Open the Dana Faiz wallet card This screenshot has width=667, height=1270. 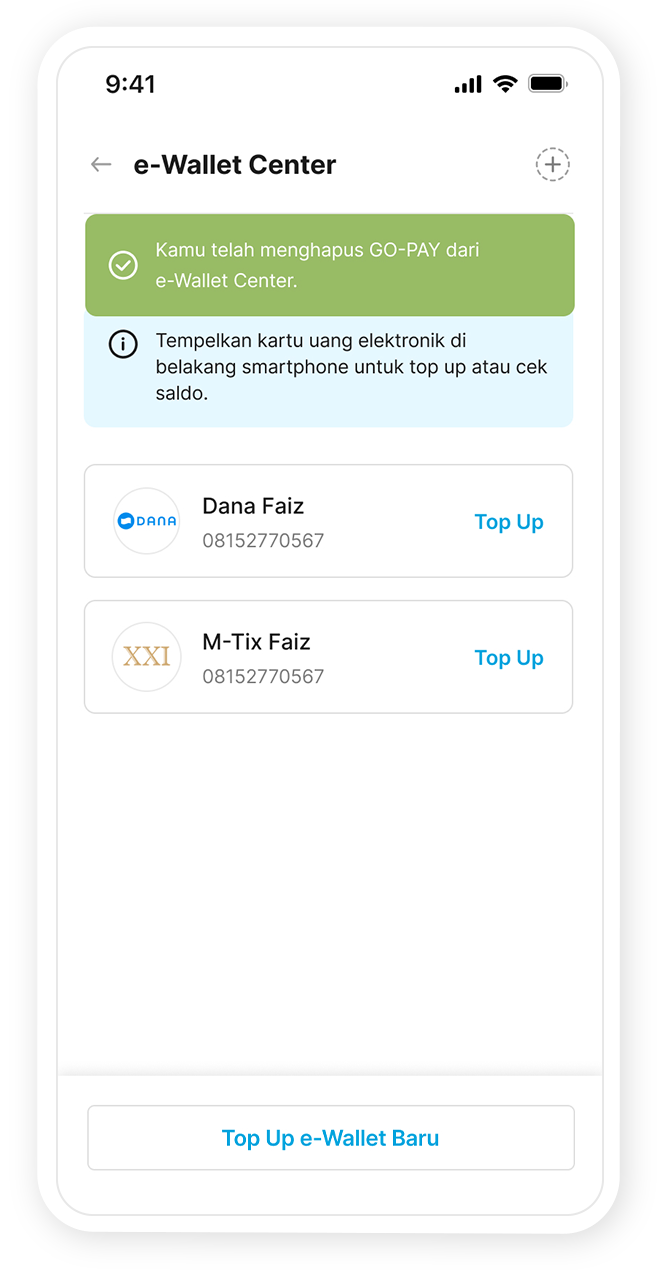[x=330, y=521]
